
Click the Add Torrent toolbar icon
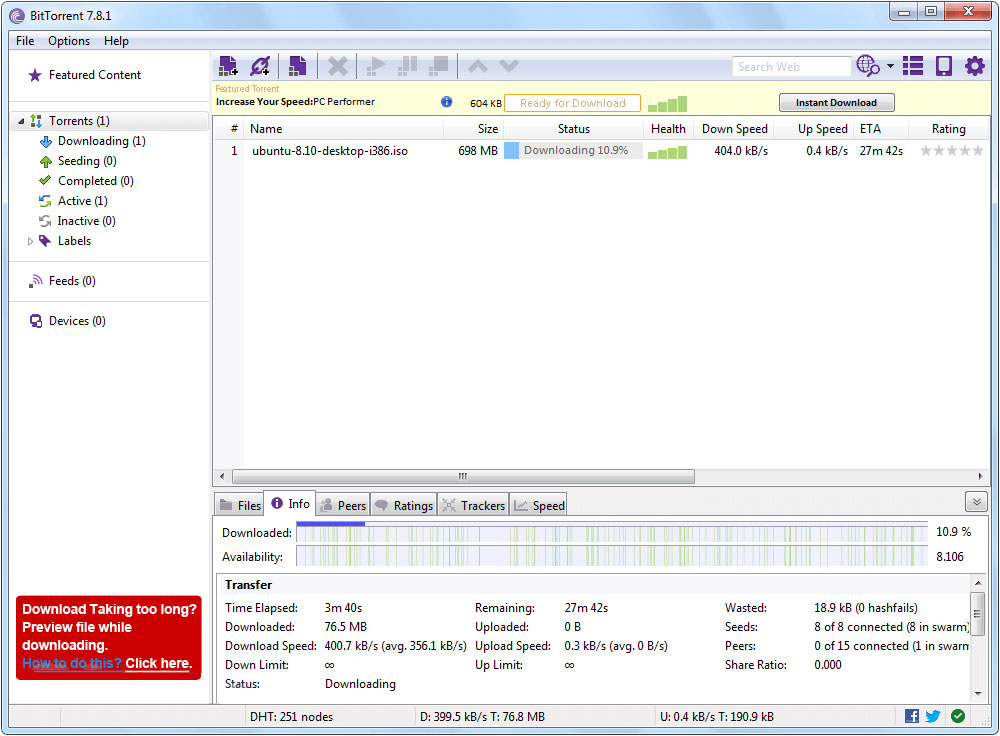click(x=228, y=66)
